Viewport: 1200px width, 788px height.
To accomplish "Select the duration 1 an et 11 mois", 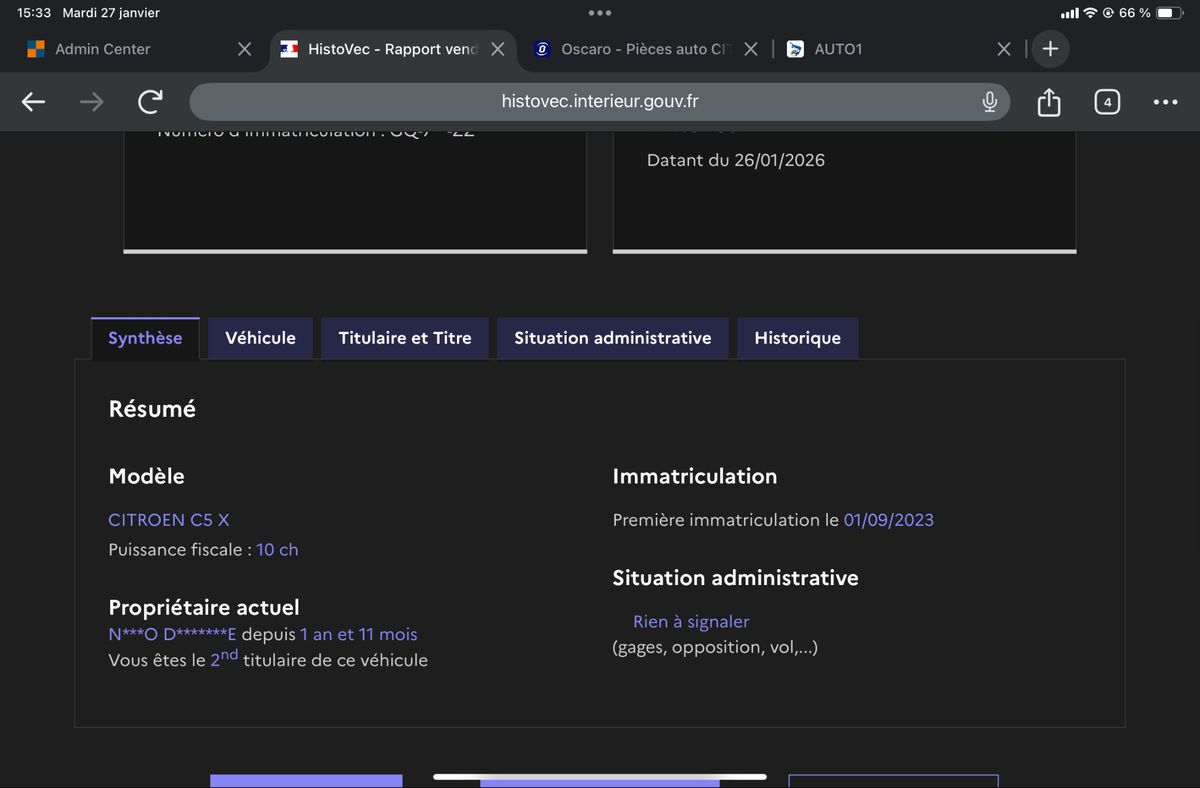I will click(359, 634).
